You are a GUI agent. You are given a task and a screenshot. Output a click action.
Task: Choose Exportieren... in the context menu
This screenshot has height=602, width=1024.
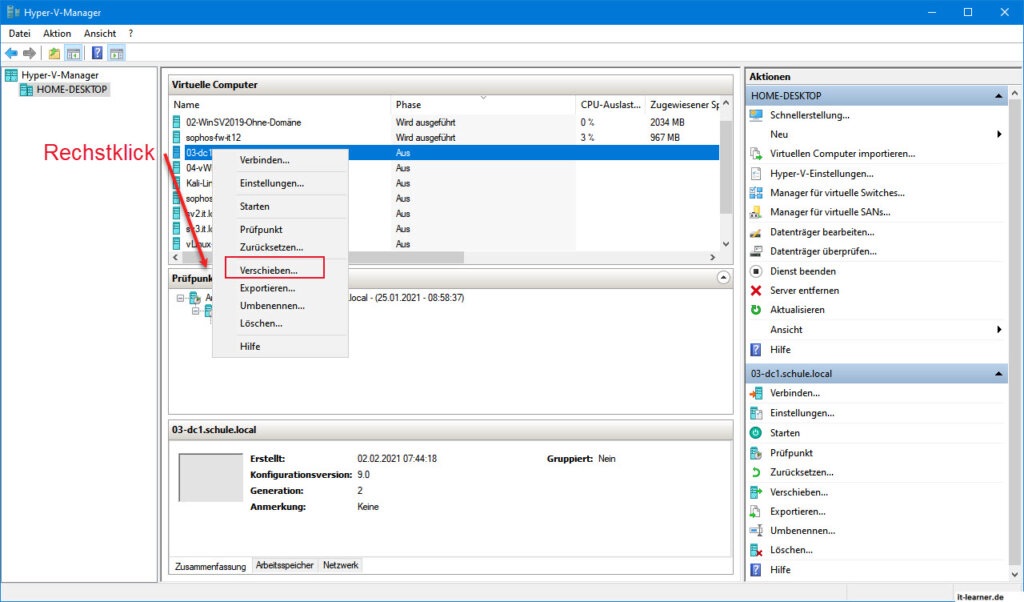tap(267, 288)
